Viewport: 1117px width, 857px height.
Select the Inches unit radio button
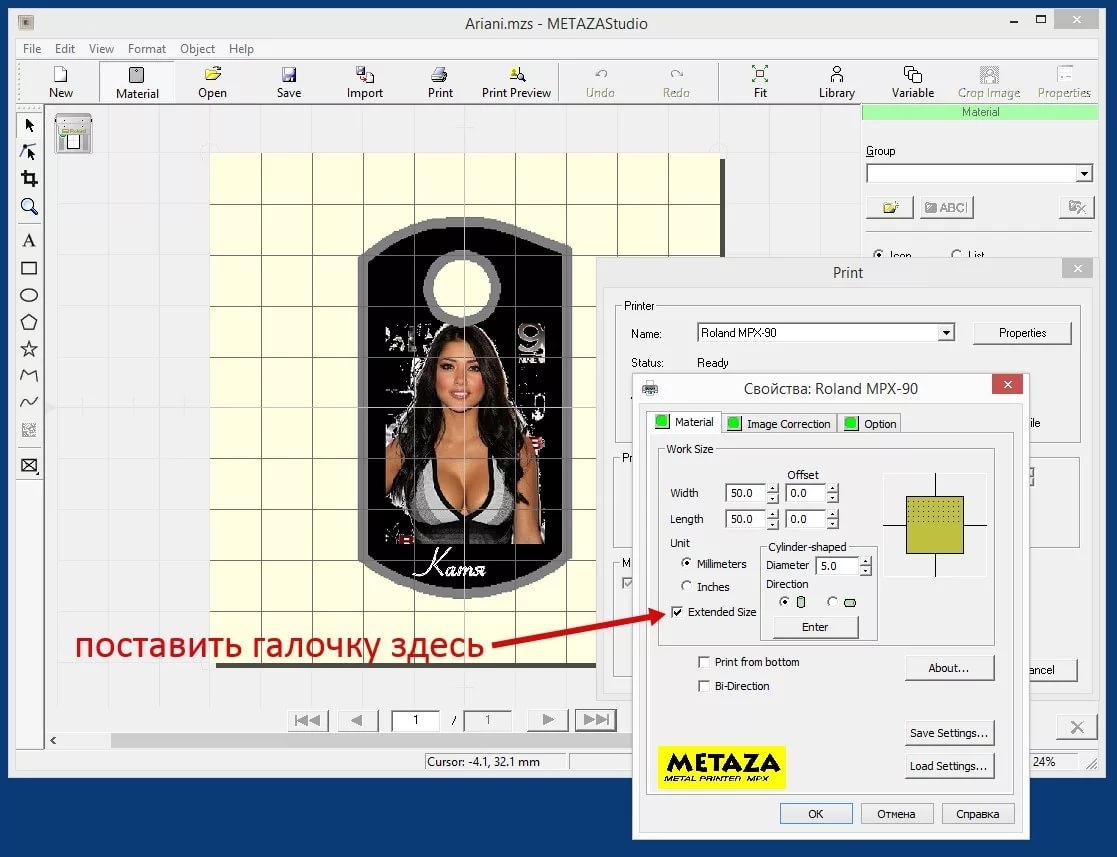coord(686,587)
